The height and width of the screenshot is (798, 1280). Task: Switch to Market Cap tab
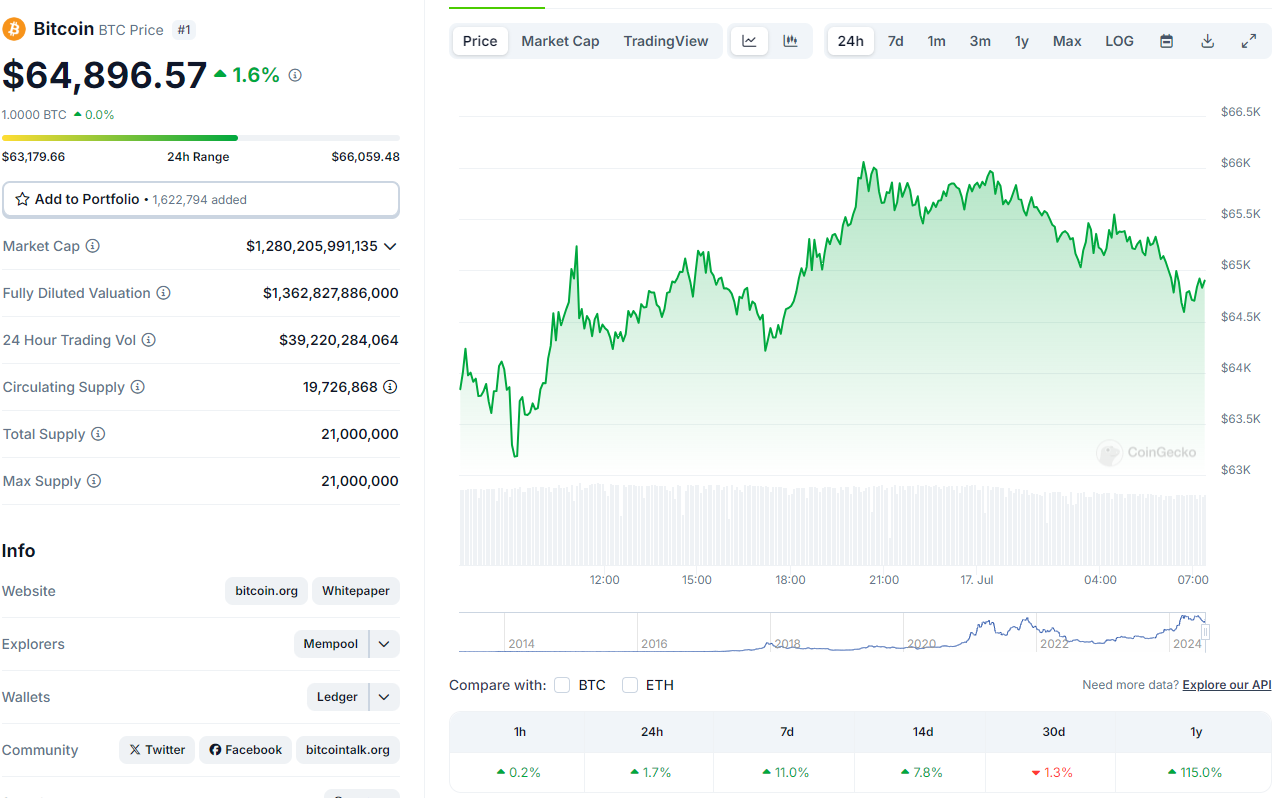[560, 41]
